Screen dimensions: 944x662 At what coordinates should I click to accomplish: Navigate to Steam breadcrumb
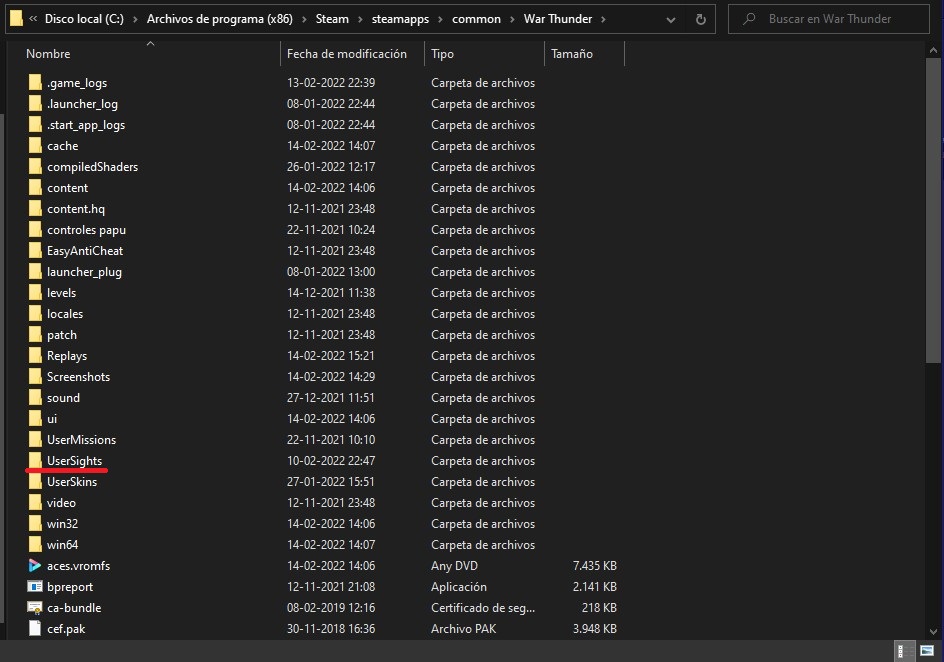332,19
